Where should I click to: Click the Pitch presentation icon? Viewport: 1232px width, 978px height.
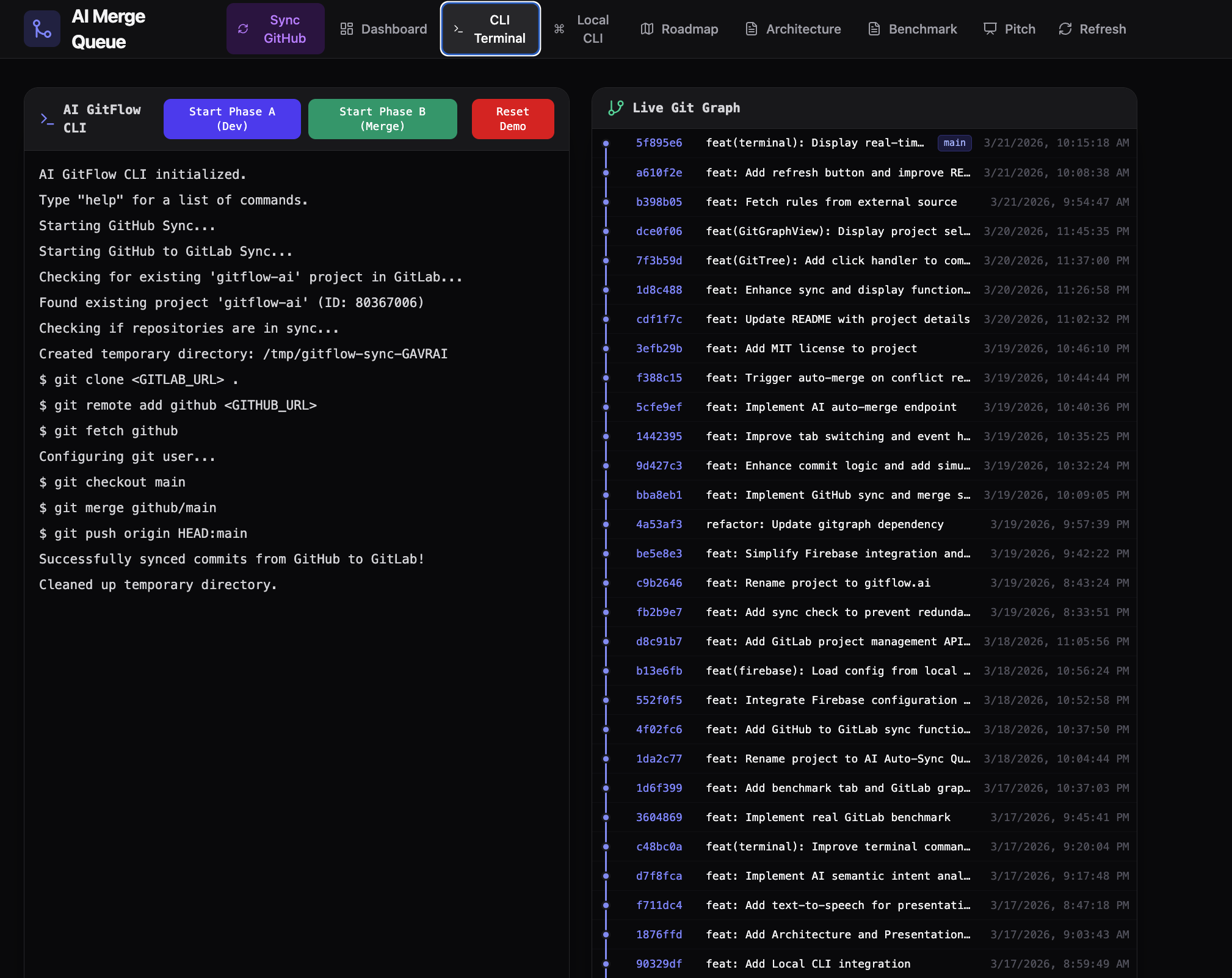point(990,29)
